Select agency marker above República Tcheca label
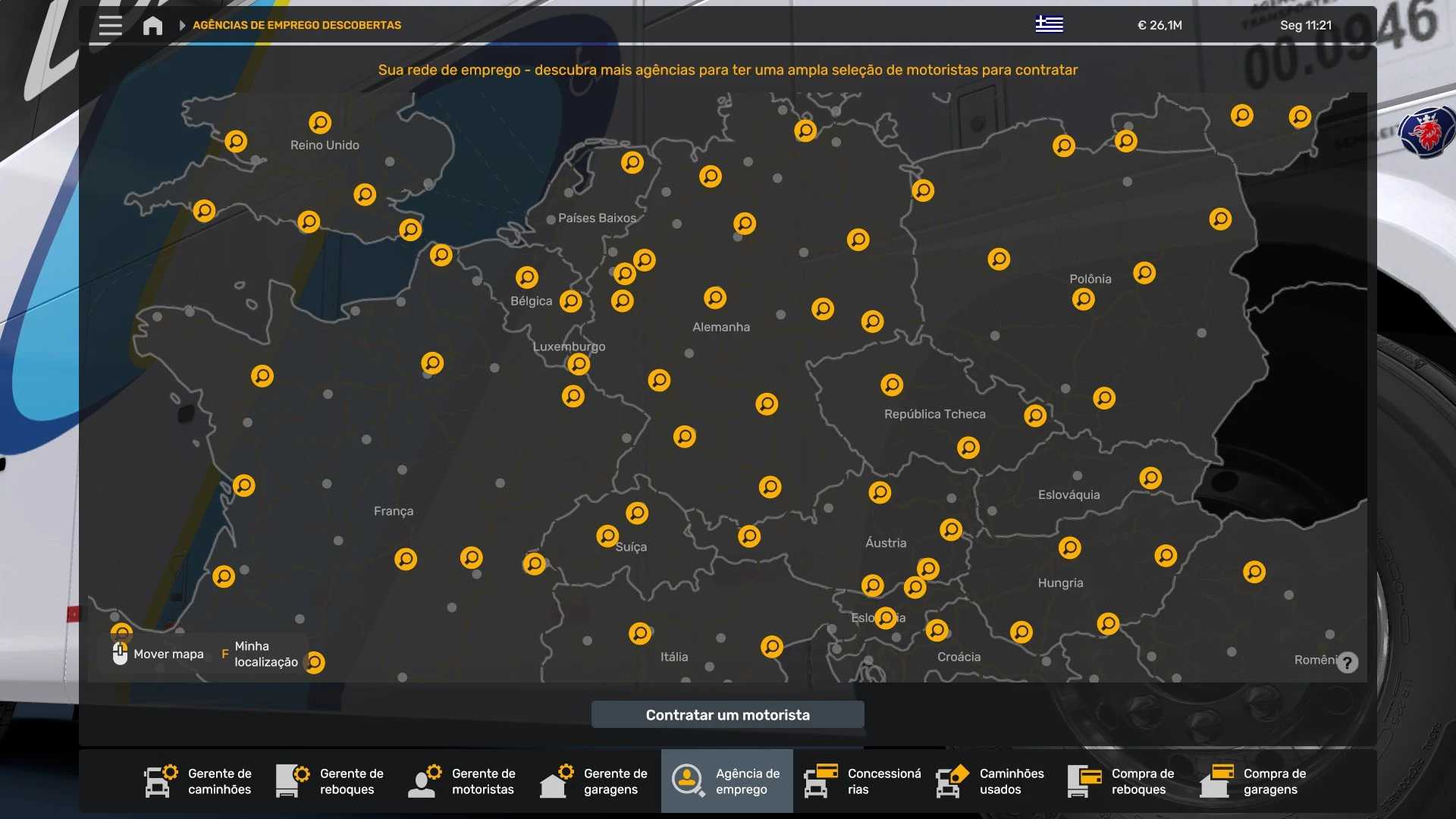The width and height of the screenshot is (1456, 819). 892,384
